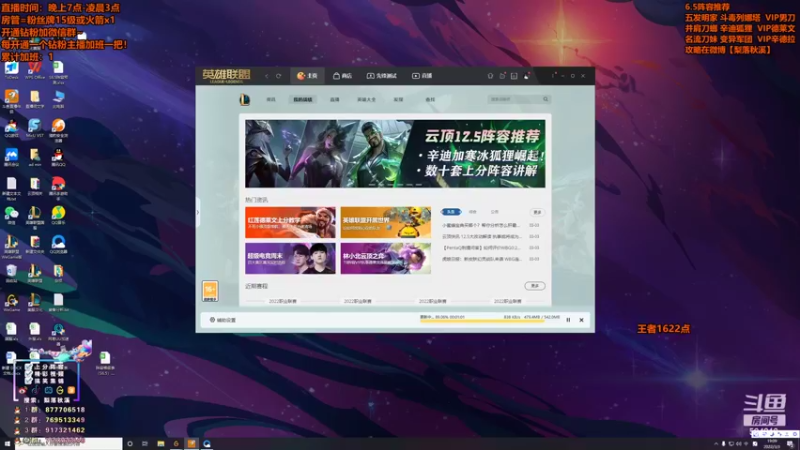Open the 主页 home tab
800x450 pixels.
pos(307,76)
